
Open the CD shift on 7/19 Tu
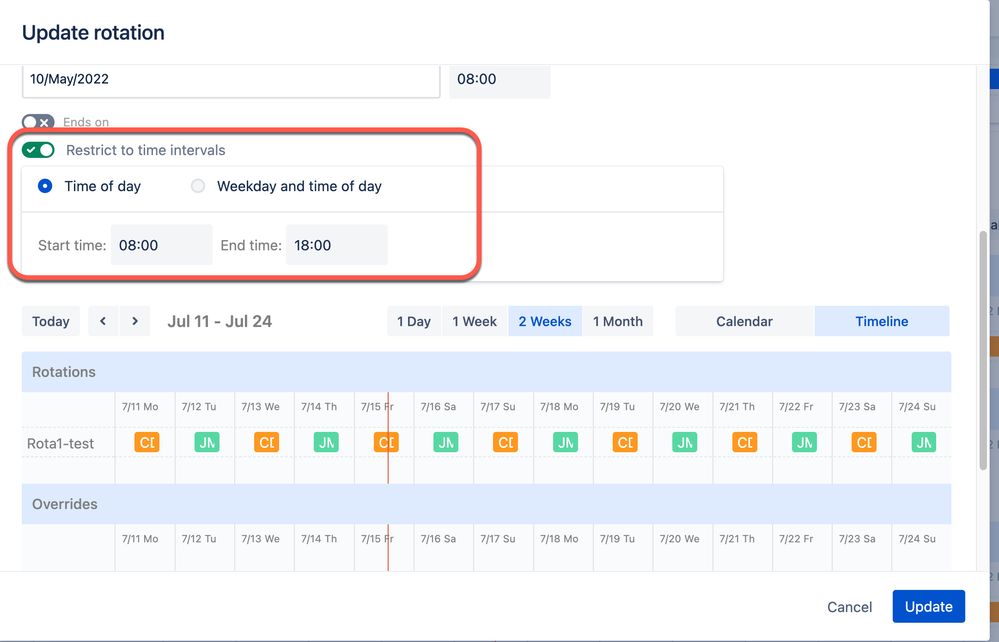coord(625,442)
